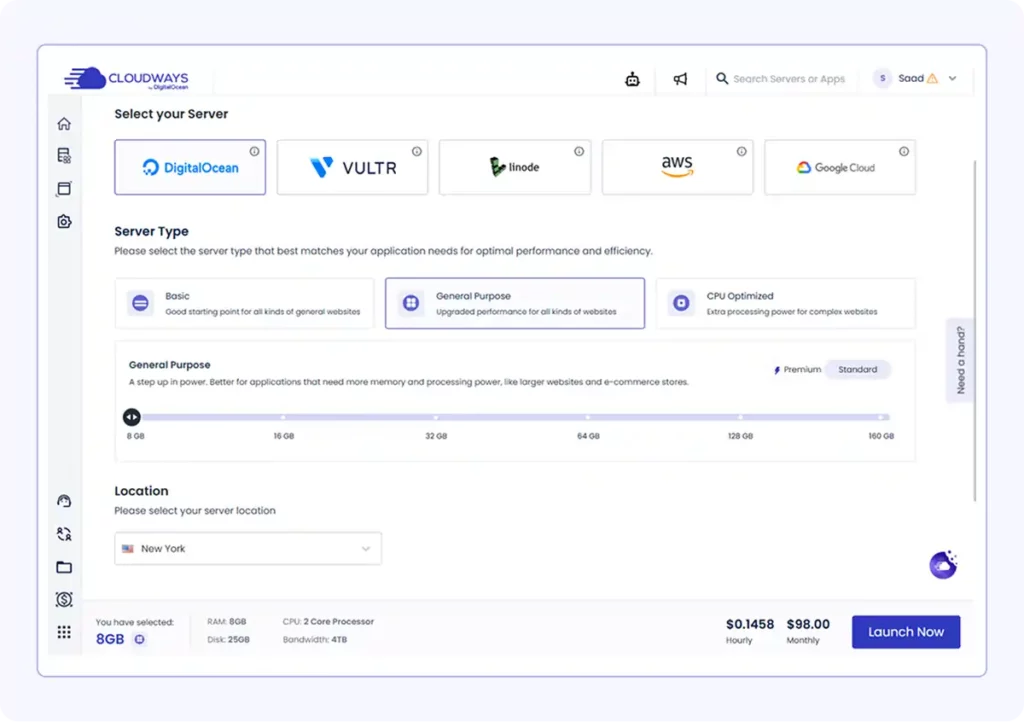Expand the Saad account menu chevron
Screen dimensions: 1024x722
(x=951, y=78)
